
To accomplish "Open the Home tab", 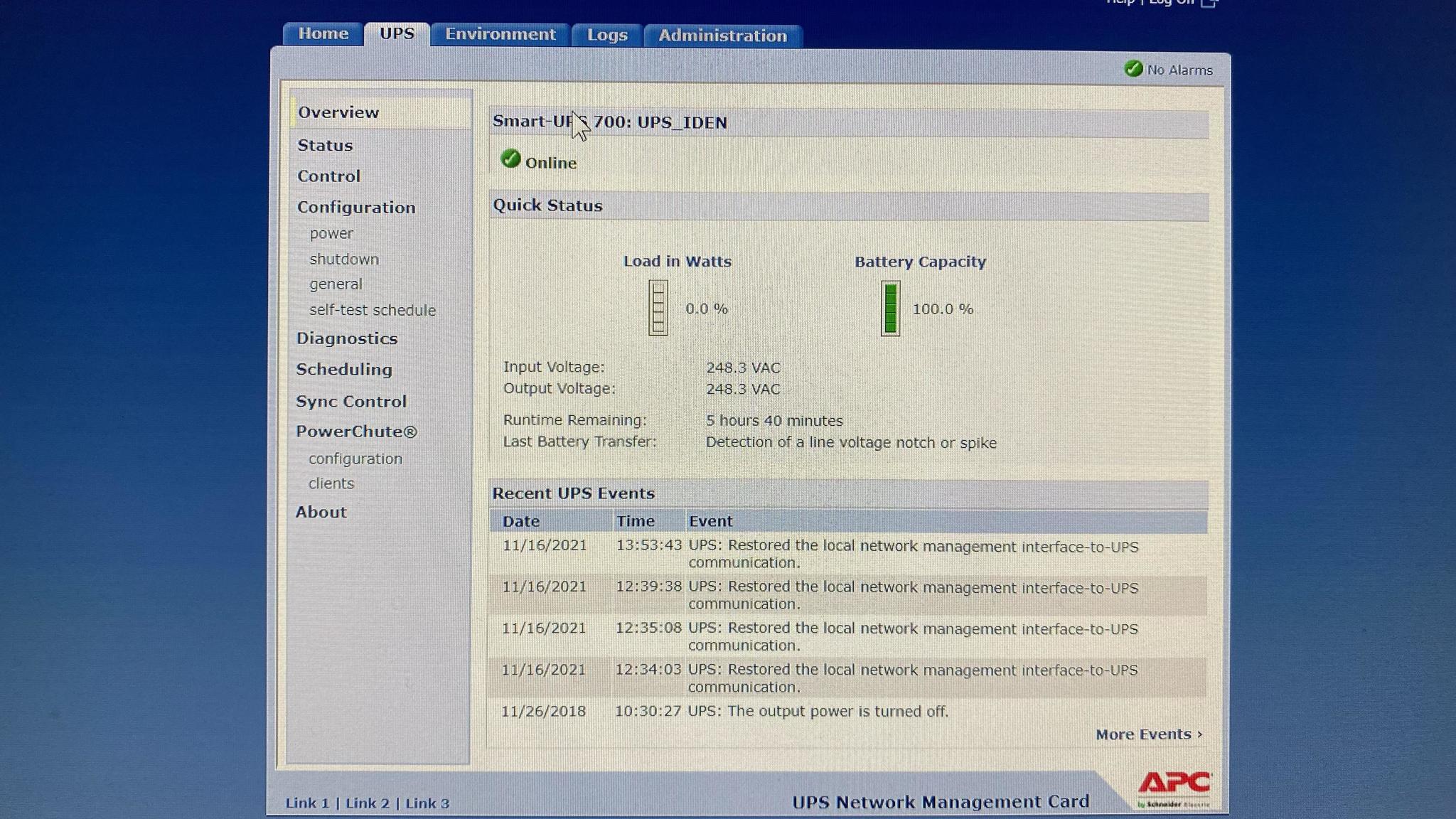I will 323,34.
